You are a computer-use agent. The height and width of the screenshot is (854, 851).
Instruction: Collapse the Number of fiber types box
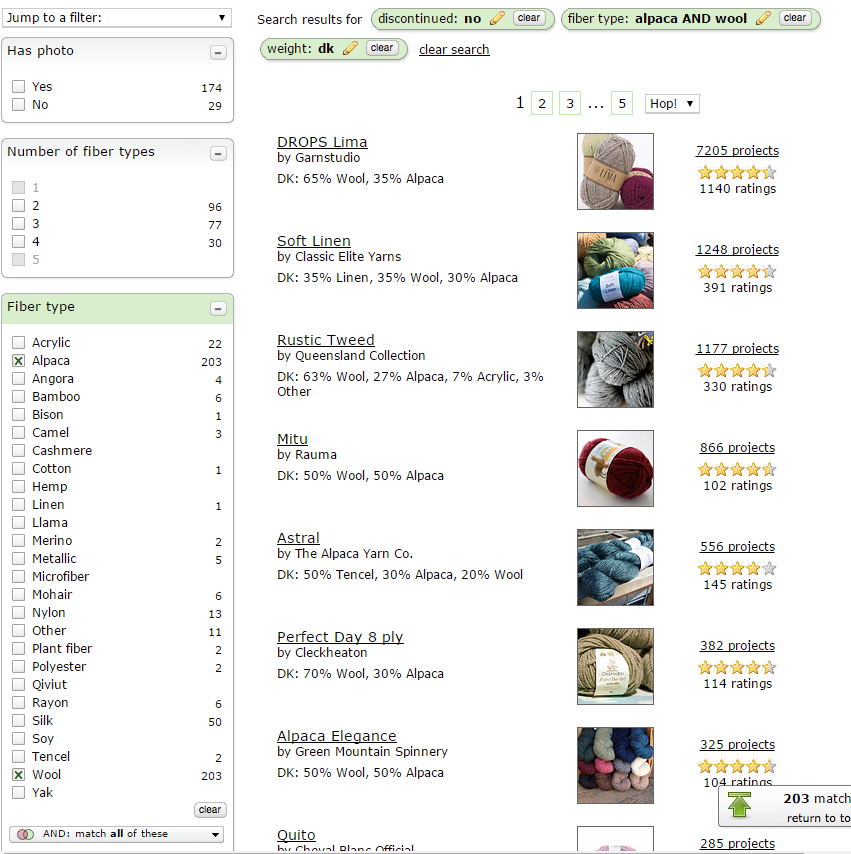[x=218, y=154]
